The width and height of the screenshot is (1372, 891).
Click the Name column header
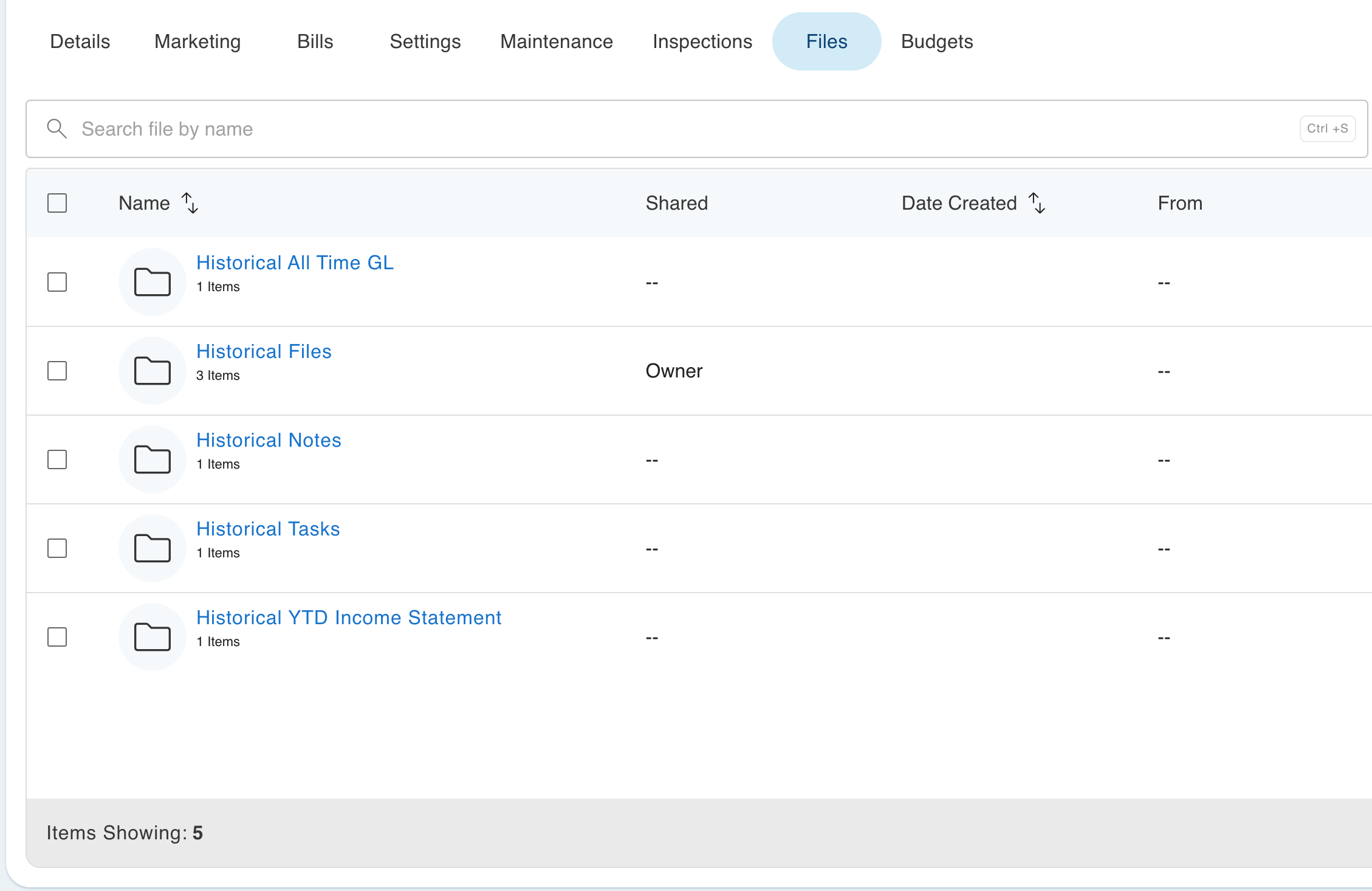pos(144,203)
